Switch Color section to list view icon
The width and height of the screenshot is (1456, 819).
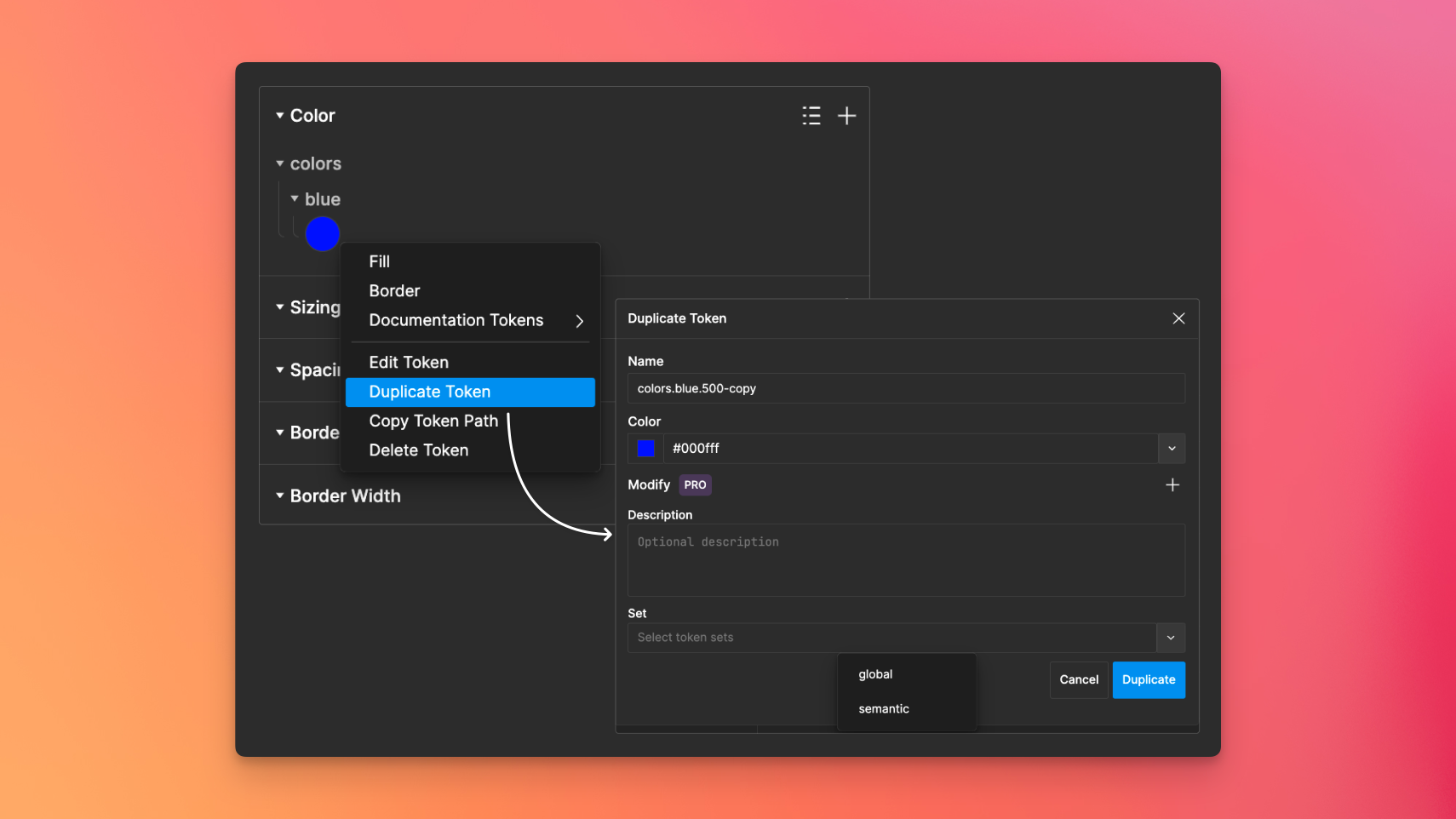click(x=811, y=116)
